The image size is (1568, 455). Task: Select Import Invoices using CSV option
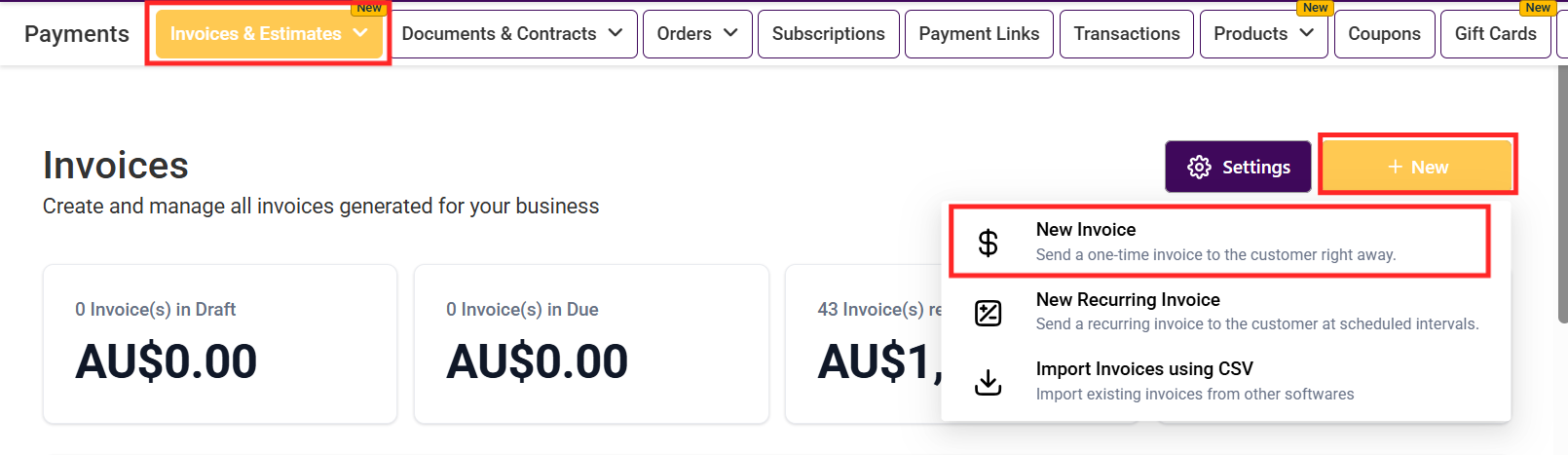click(1144, 369)
